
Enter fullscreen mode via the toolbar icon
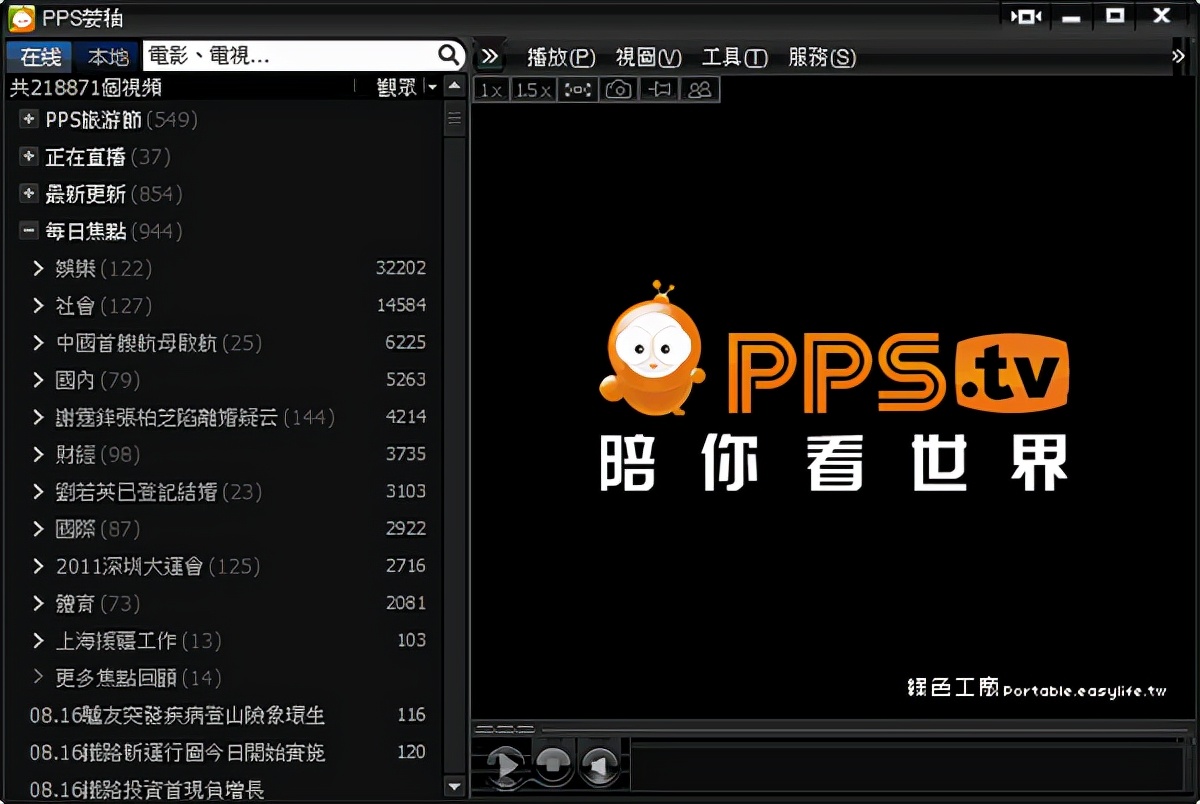pyautogui.click(x=577, y=89)
